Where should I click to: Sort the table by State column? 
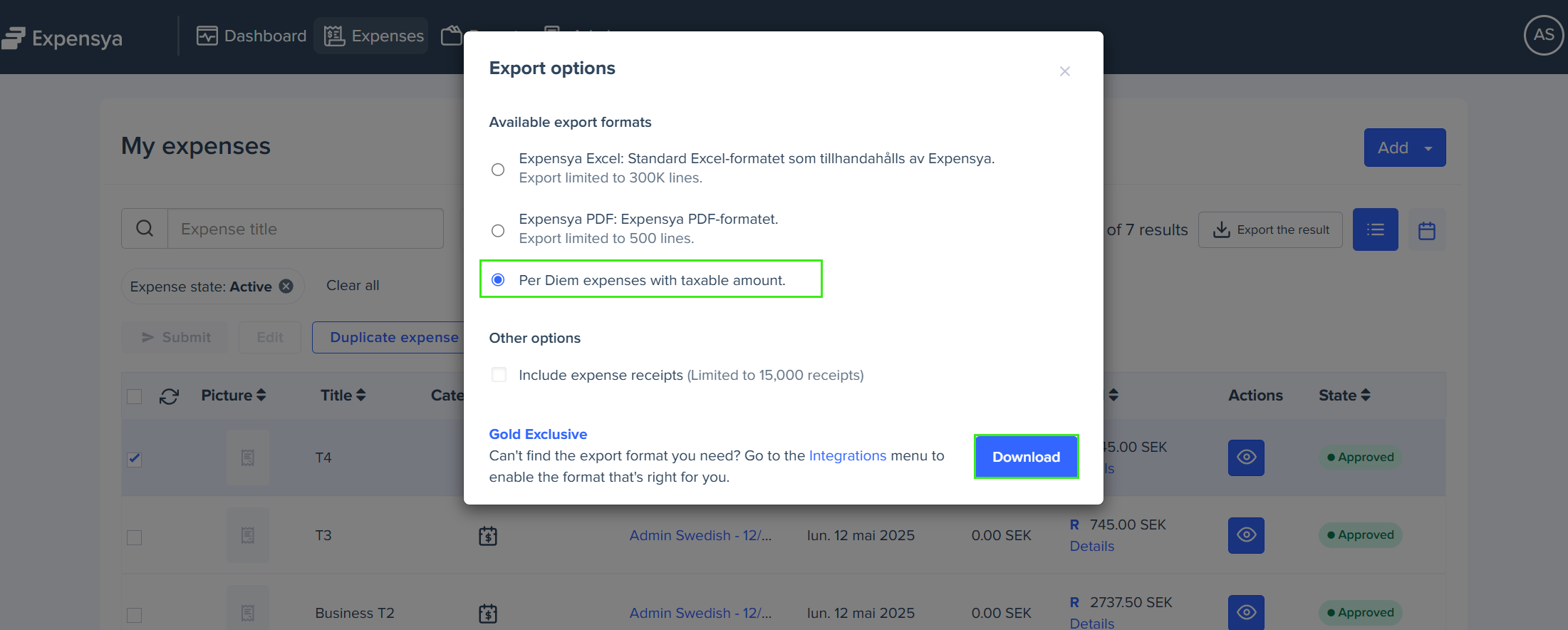1344,396
